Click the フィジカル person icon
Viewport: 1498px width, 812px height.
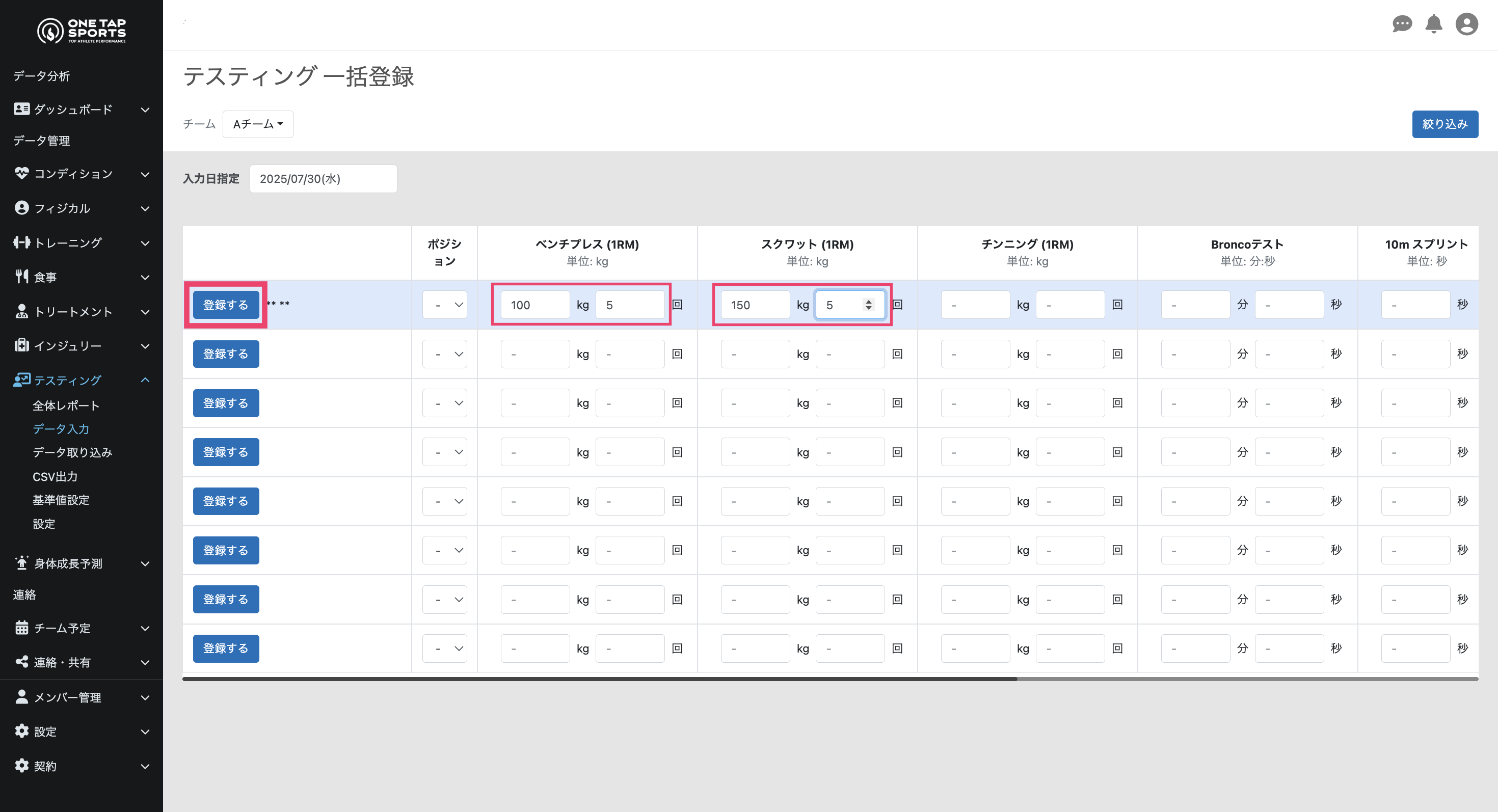21,207
